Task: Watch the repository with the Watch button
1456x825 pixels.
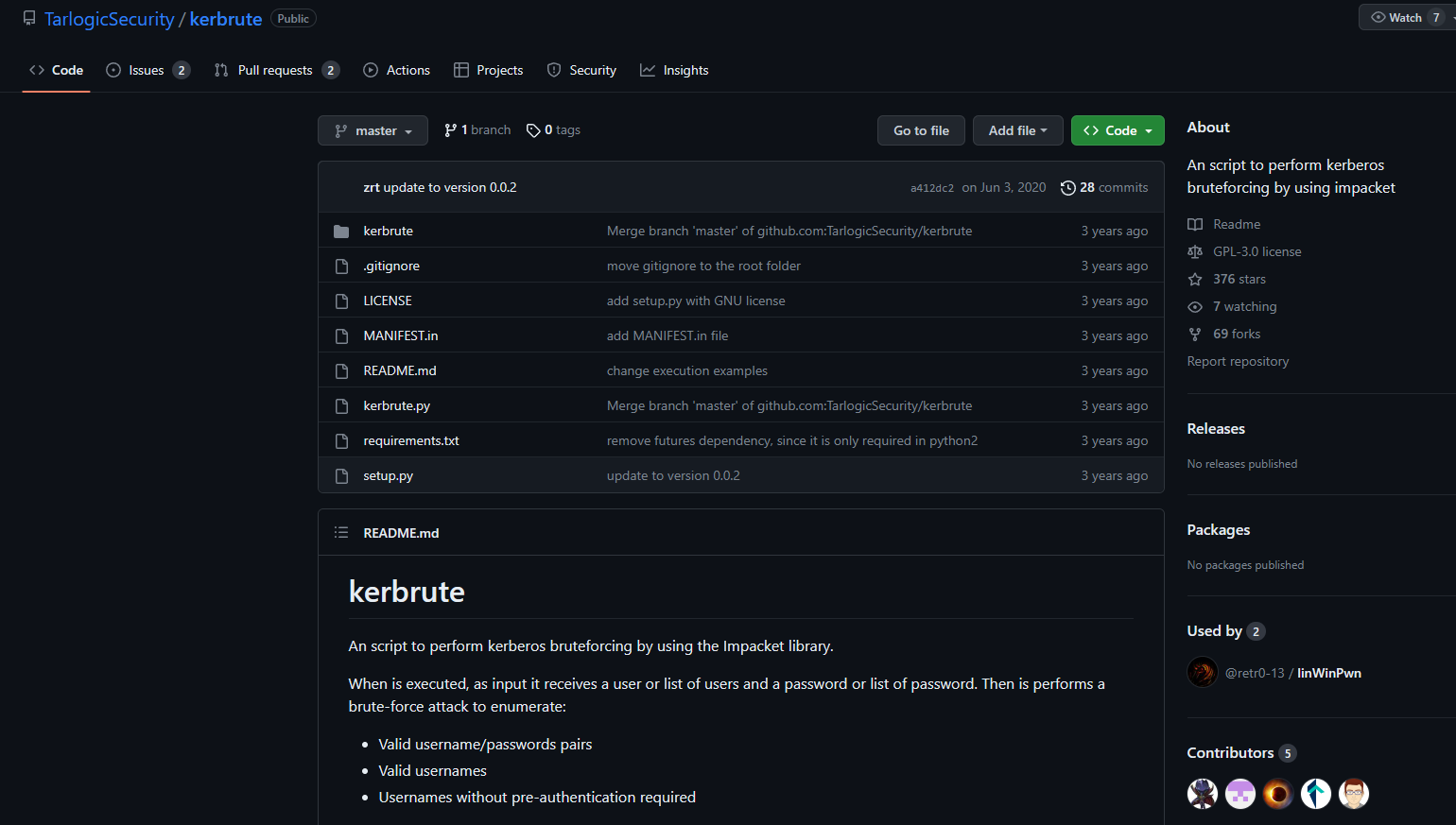Action: click(1405, 18)
